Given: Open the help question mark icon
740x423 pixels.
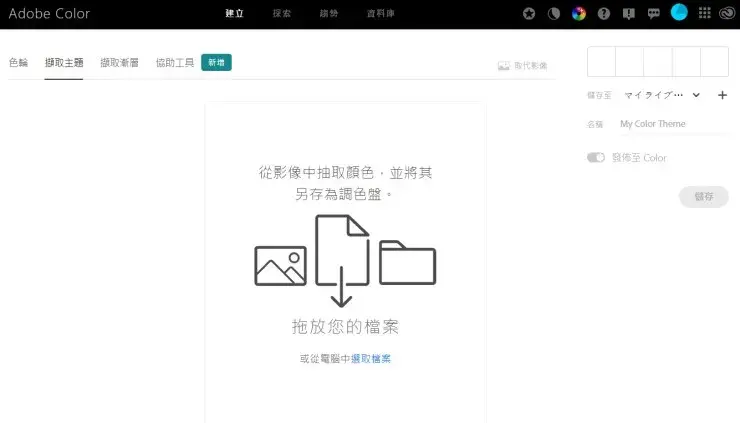Looking at the screenshot, I should click(x=604, y=14).
